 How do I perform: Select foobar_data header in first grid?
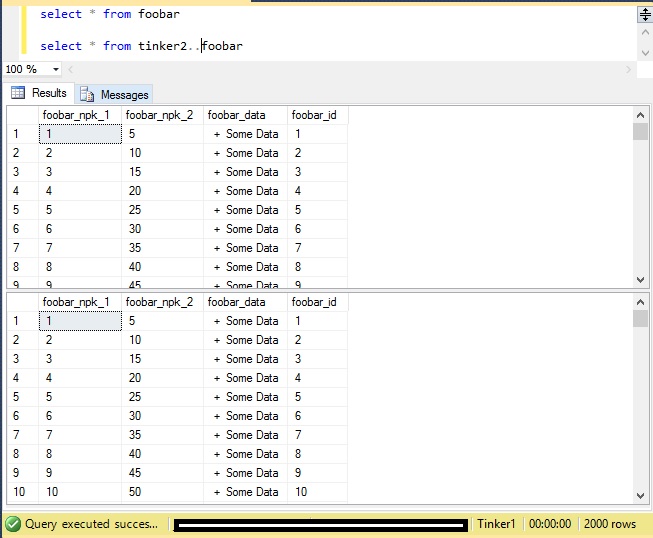point(245,115)
